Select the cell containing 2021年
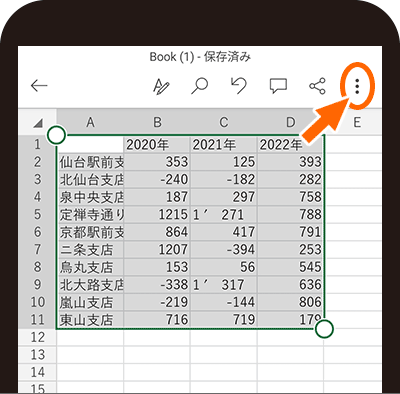The width and height of the screenshot is (400, 394). [224, 144]
